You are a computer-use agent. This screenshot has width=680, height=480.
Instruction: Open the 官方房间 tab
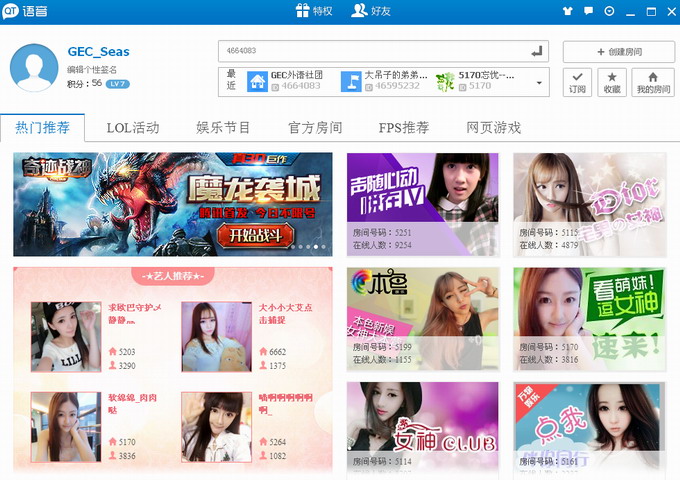[315, 127]
